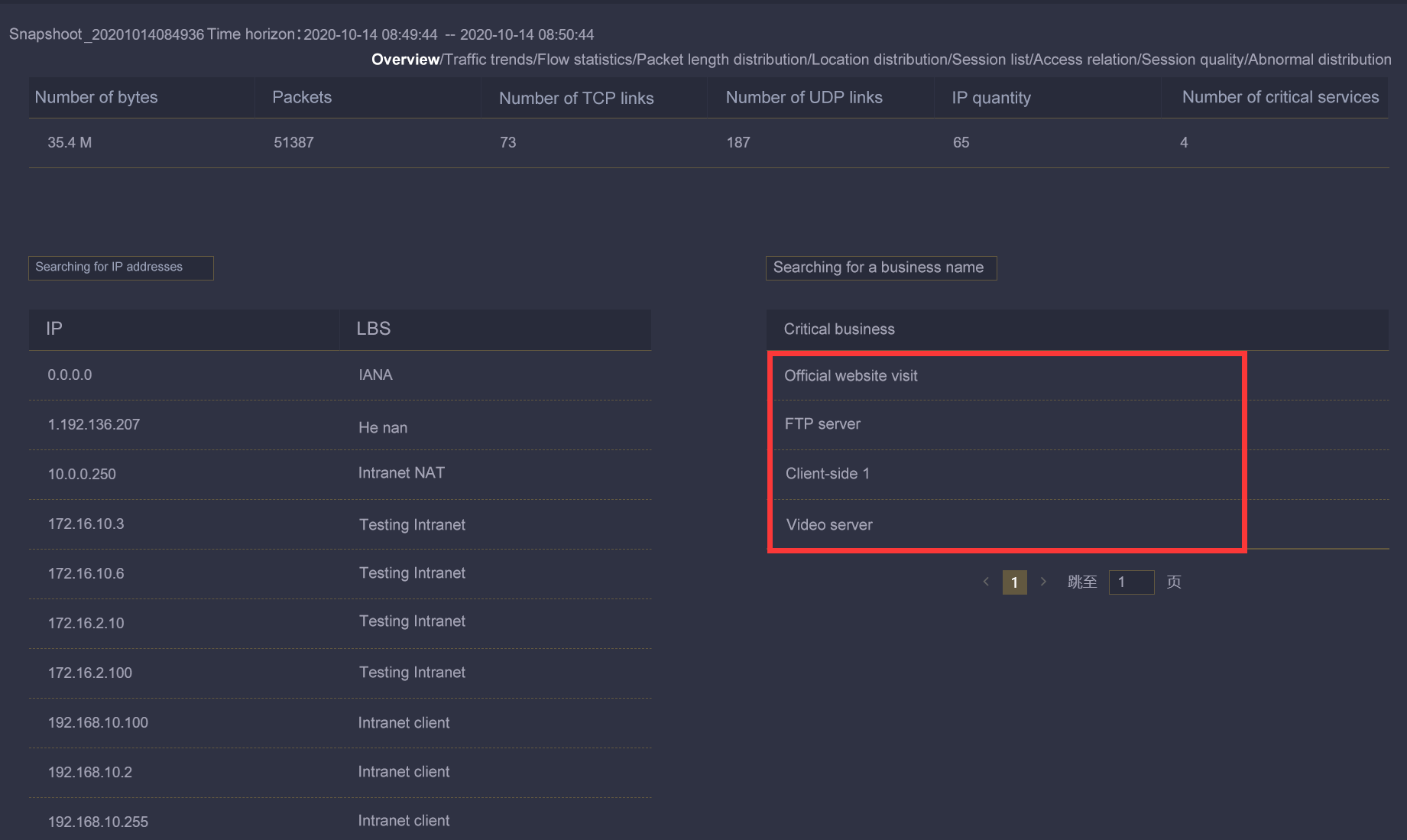Viewport: 1407px width, 840px height.
Task: Select the Client-side 1 business row
Action: (828, 474)
